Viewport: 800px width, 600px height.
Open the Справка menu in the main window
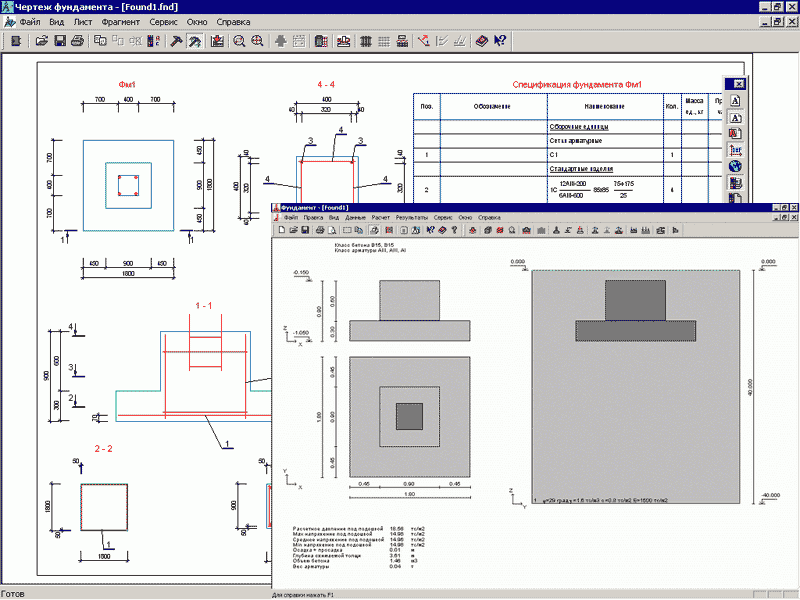pos(233,20)
